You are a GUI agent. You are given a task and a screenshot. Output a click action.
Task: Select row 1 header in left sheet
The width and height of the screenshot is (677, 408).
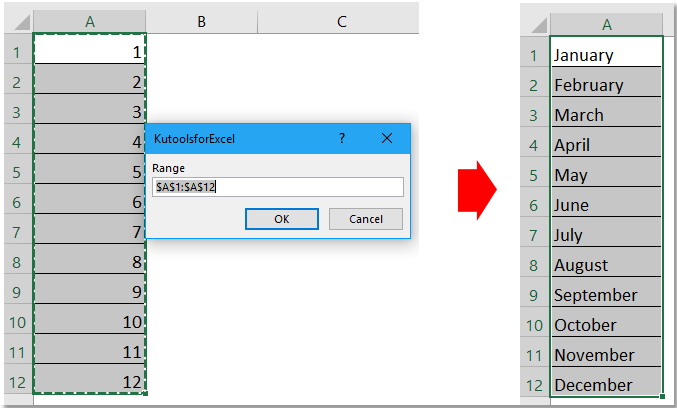[17, 50]
